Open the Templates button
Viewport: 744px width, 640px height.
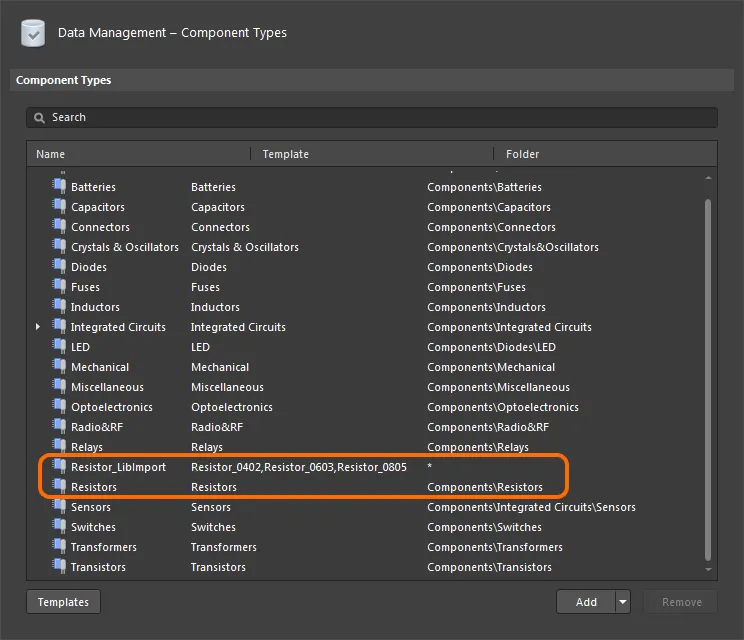click(x=63, y=602)
